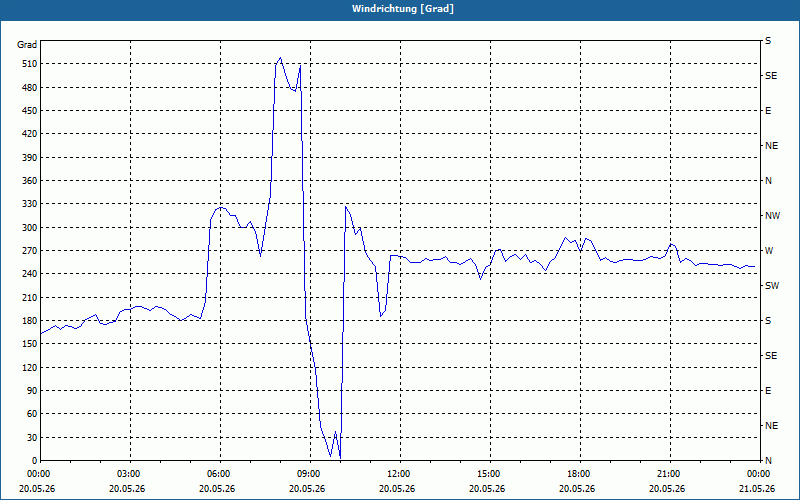The width and height of the screenshot is (800, 500).
Task: Click the 330 y-axis value
Action: (x=30, y=204)
